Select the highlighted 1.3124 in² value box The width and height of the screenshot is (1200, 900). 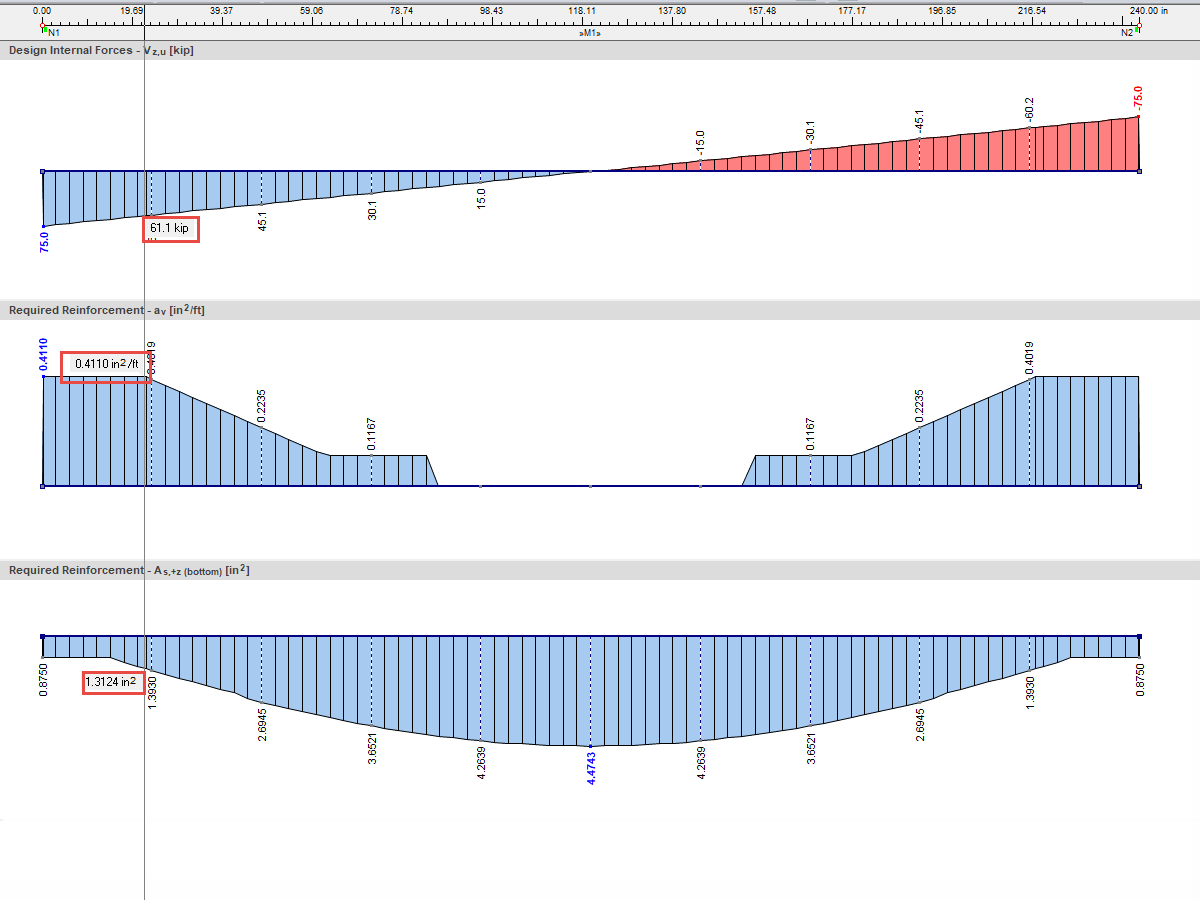[112, 682]
